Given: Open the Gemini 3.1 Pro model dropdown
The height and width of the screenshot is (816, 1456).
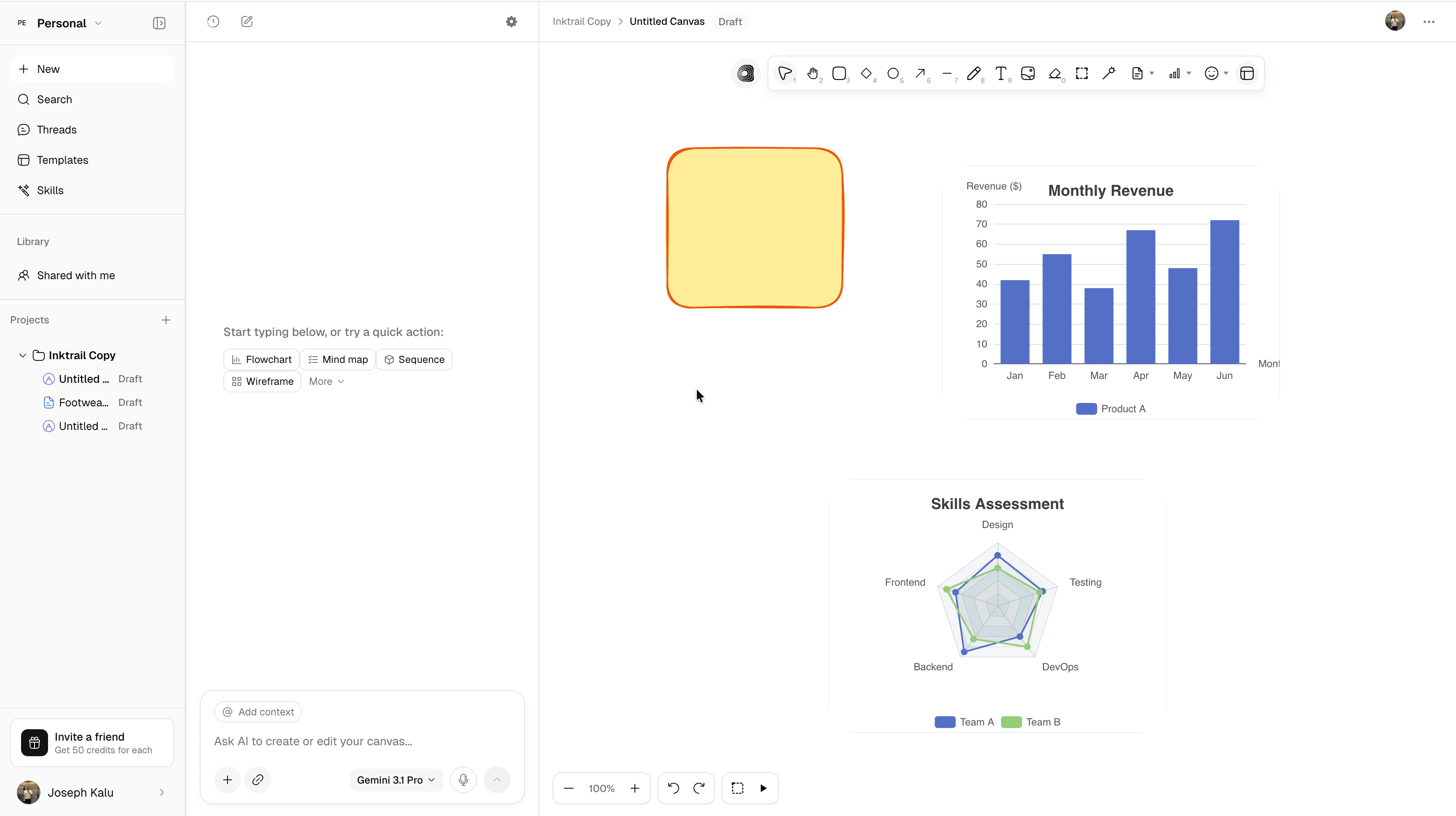Looking at the screenshot, I should (x=396, y=780).
